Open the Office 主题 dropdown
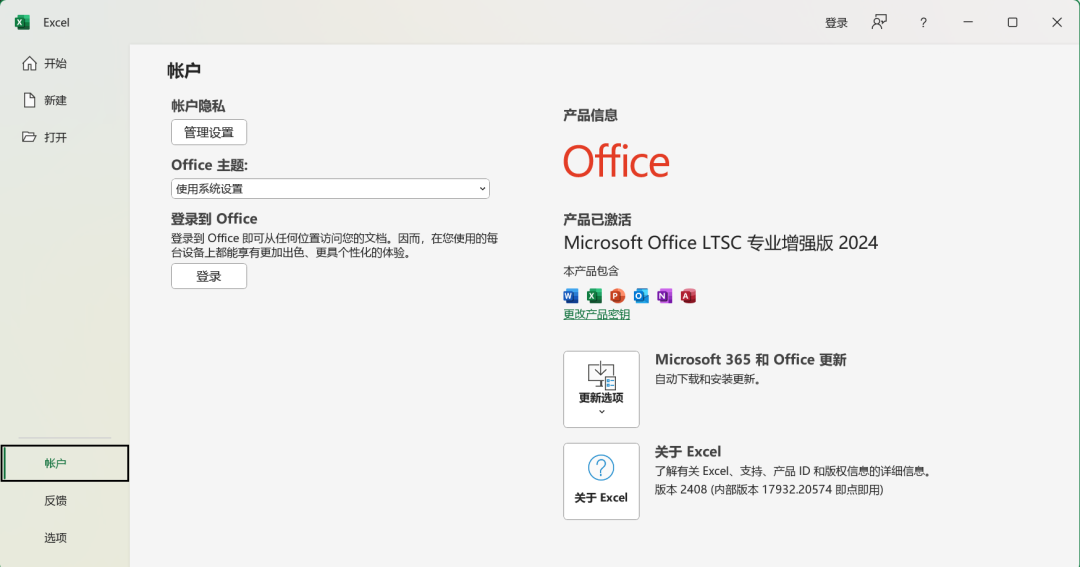The width and height of the screenshot is (1080, 567). [x=330, y=189]
